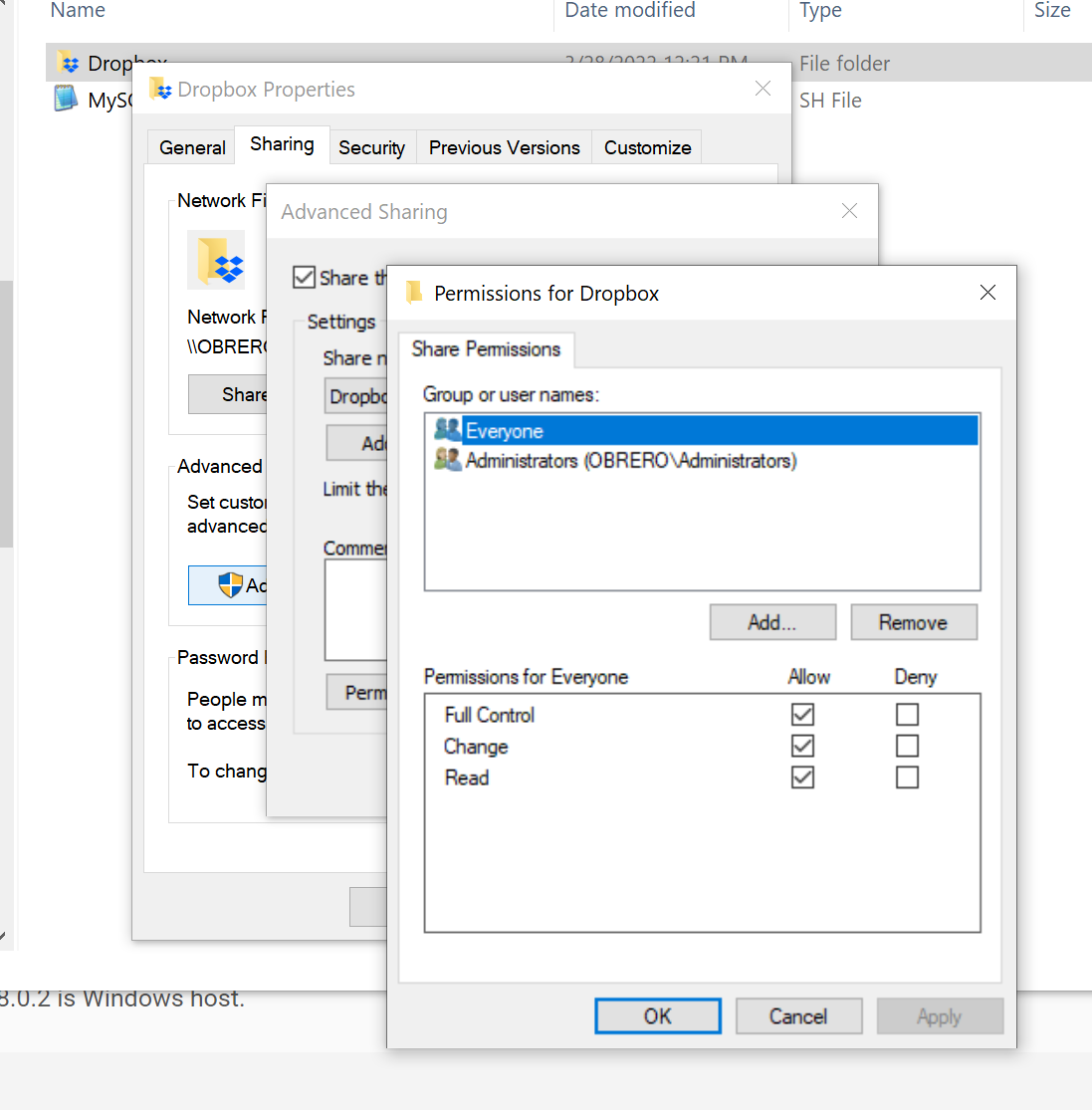Click the Everyone group users icon
Image resolution: width=1092 pixels, height=1110 pixels.
447,430
